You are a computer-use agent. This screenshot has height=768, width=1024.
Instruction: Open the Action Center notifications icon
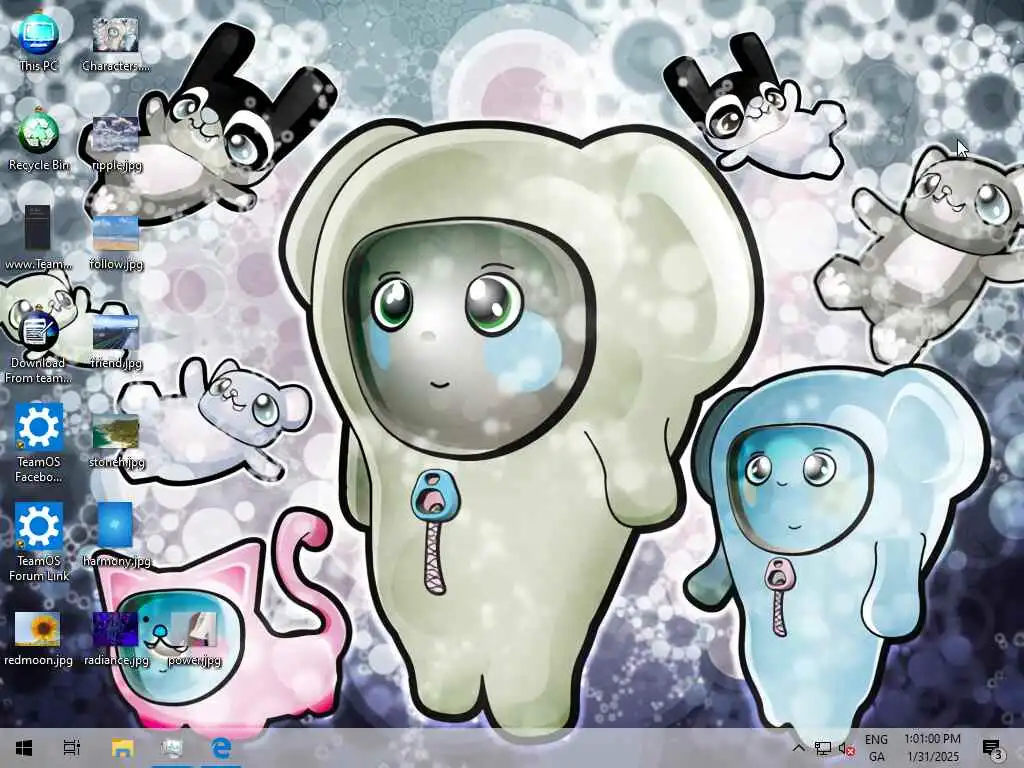(993, 748)
